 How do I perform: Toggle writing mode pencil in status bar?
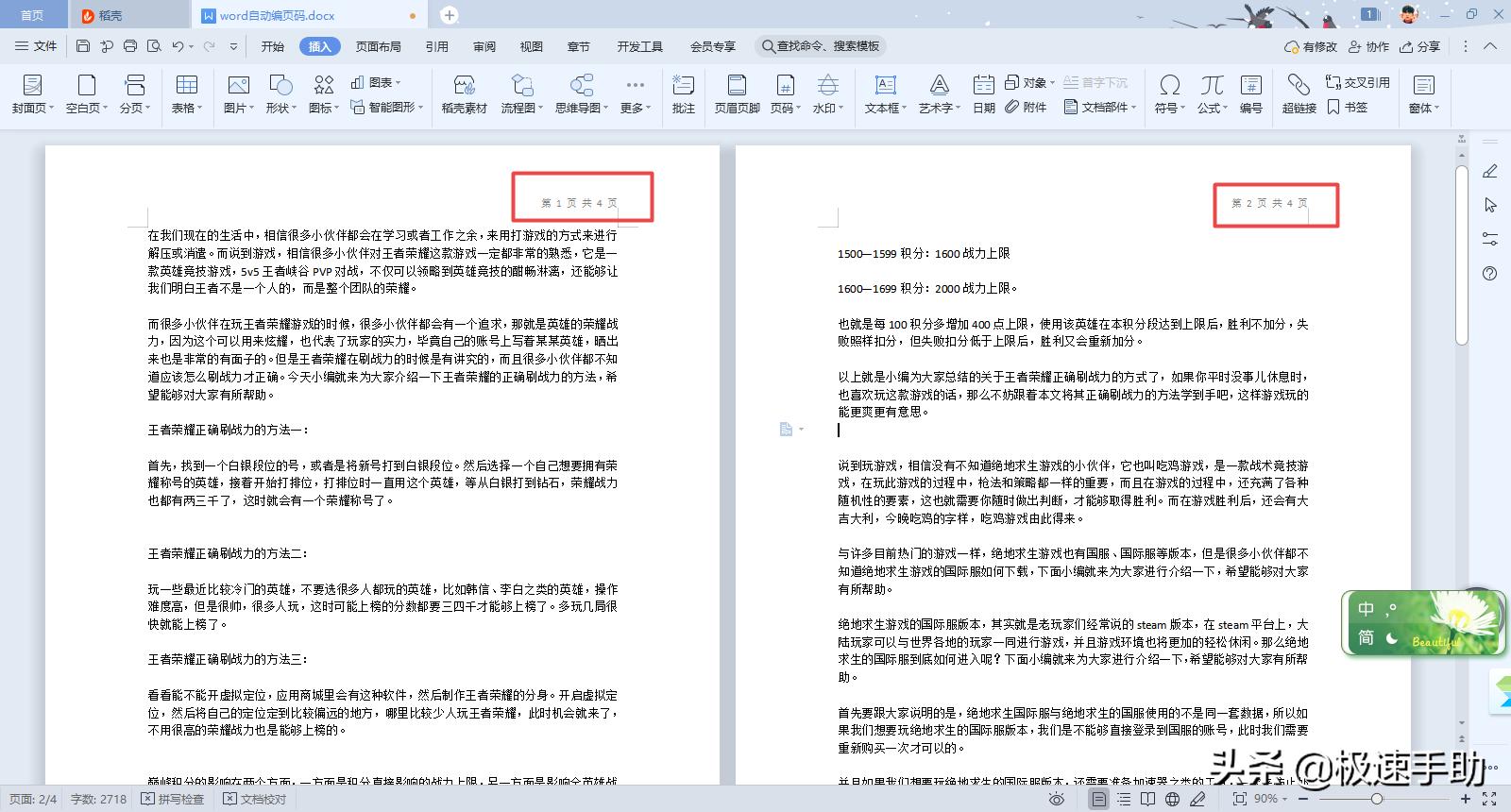pyautogui.click(x=1197, y=800)
